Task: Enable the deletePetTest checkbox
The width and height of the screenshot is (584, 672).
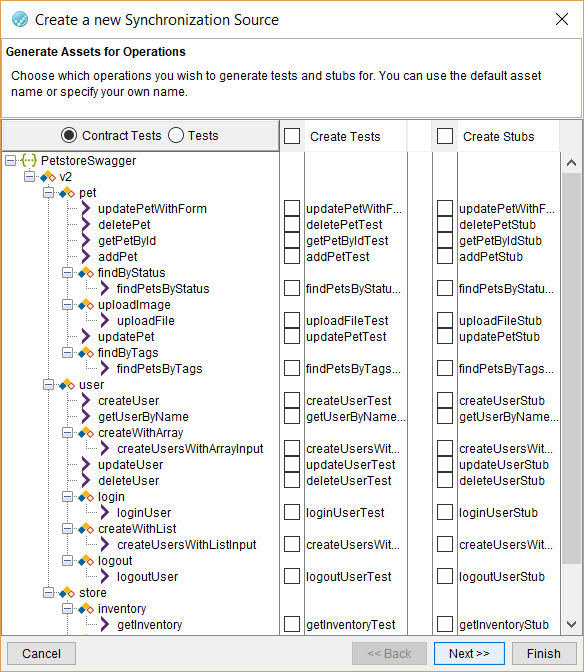Action: (292, 225)
